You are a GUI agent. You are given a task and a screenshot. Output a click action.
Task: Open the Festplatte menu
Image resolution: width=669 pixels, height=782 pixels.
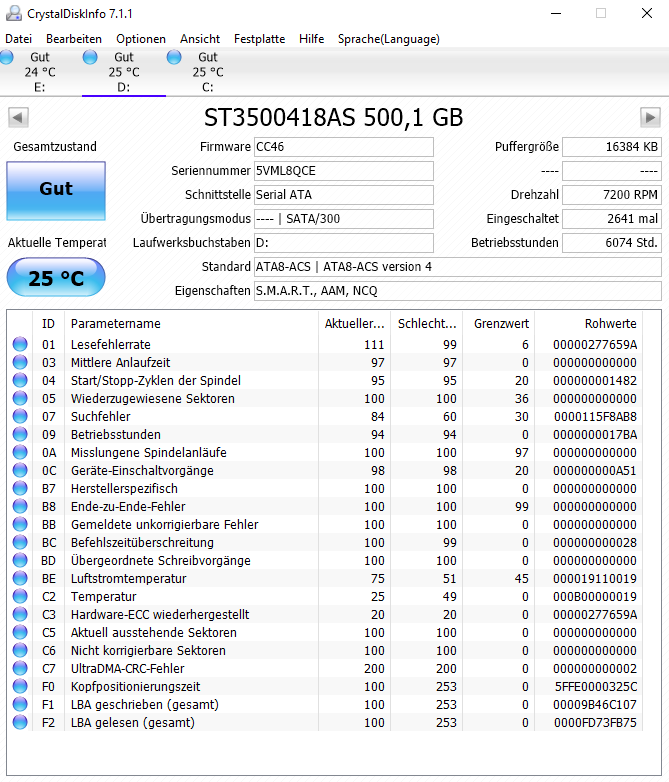click(259, 39)
